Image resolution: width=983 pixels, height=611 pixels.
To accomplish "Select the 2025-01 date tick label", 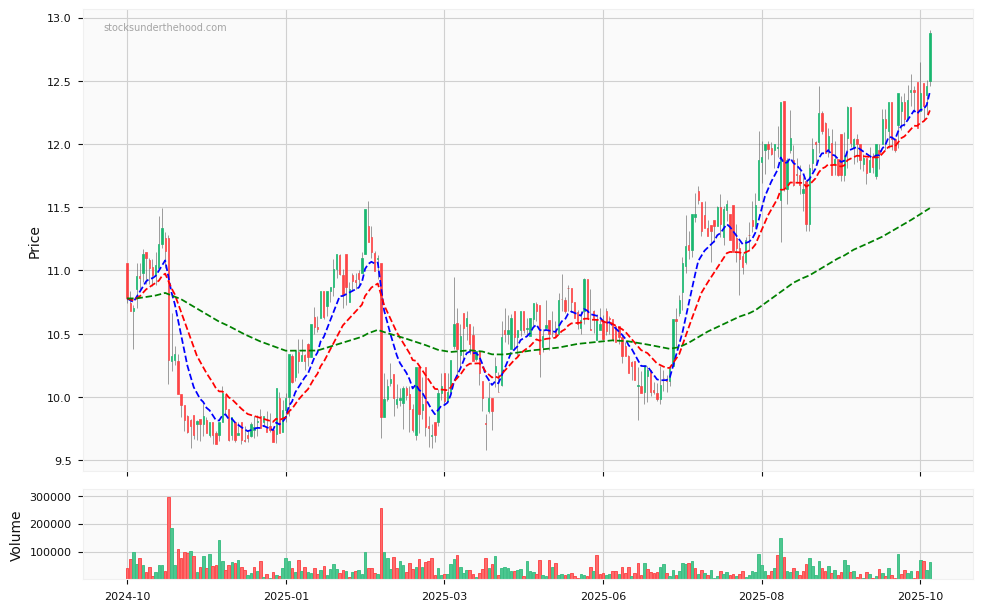I will pyautogui.click(x=286, y=596).
